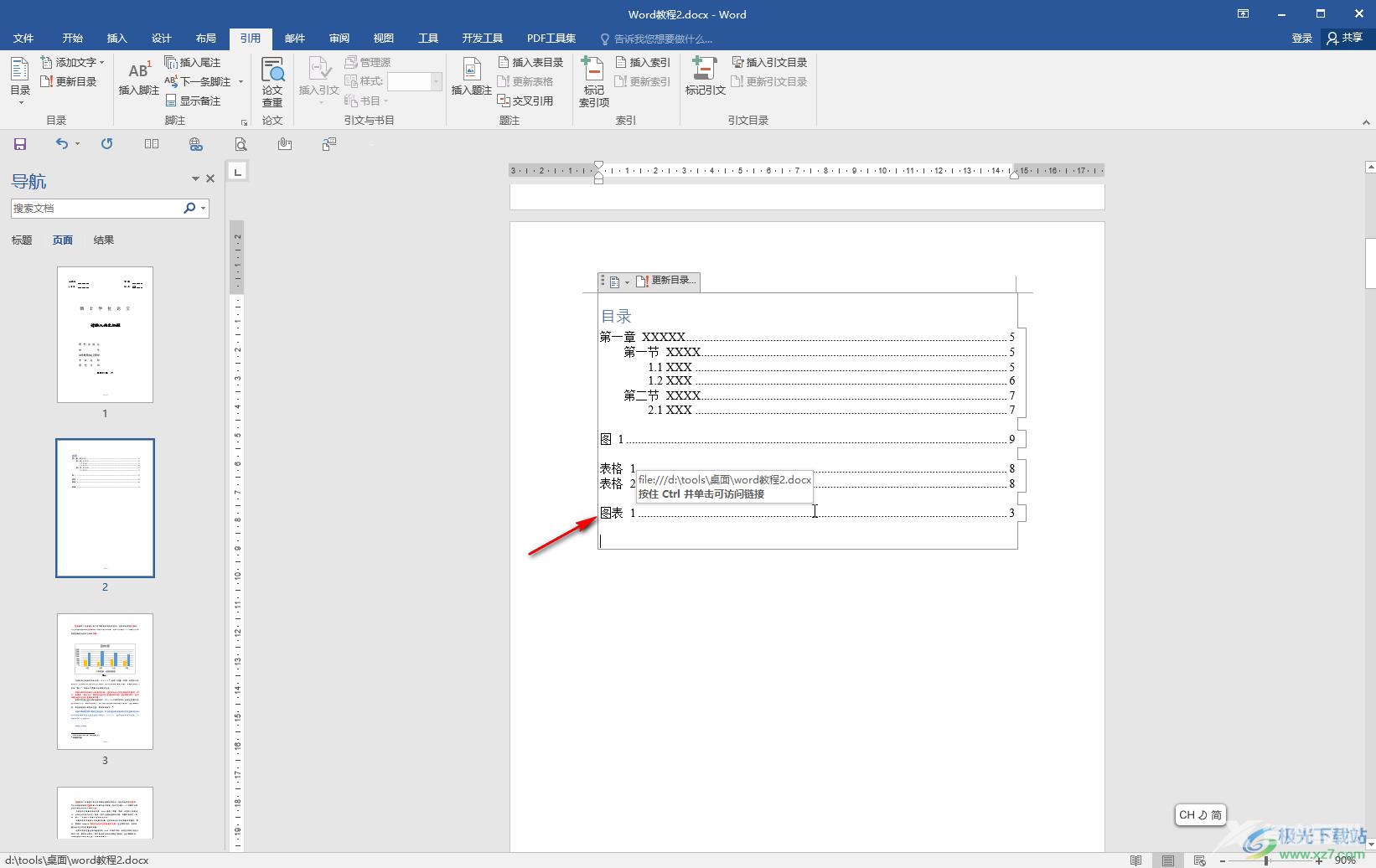
Task: Click the 搜索文档 search field
Action: (x=96, y=208)
